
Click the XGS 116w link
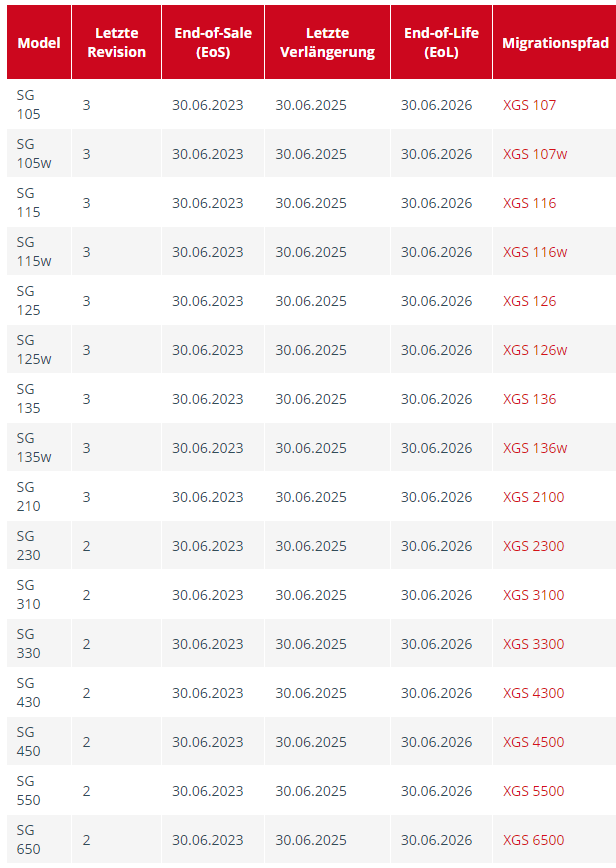[535, 252]
